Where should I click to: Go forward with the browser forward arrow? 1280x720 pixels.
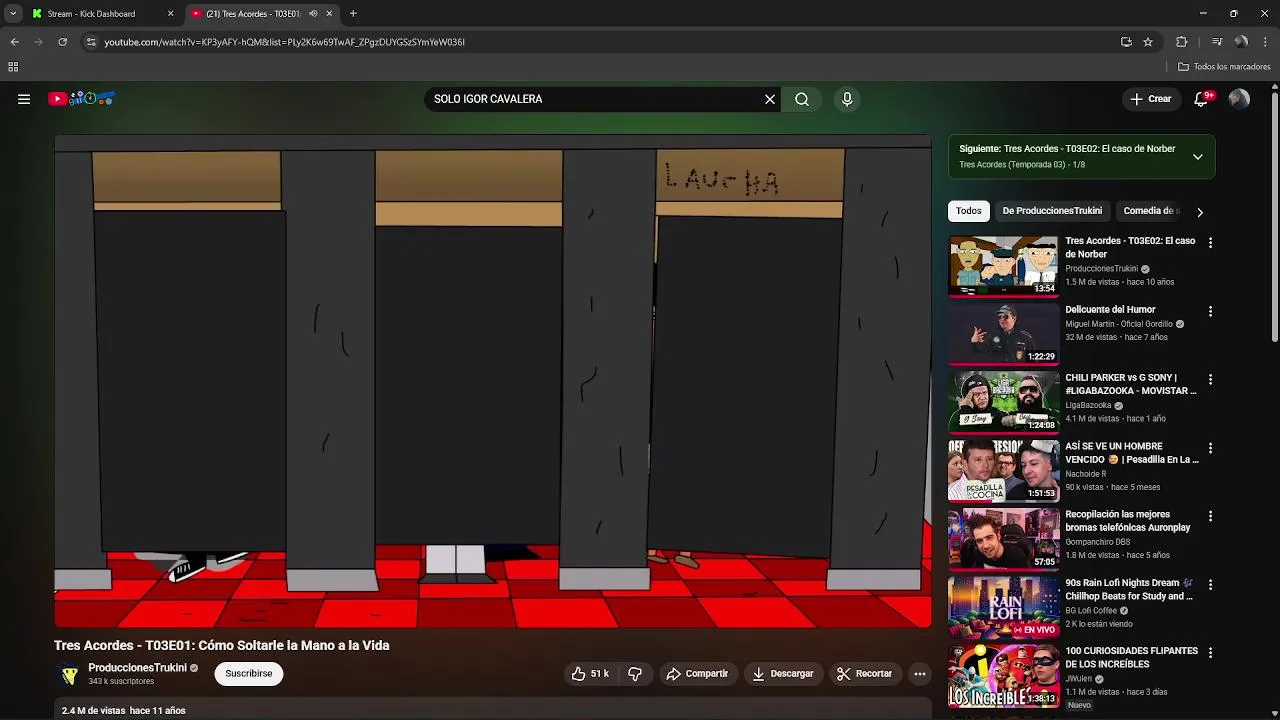pyautogui.click(x=38, y=42)
